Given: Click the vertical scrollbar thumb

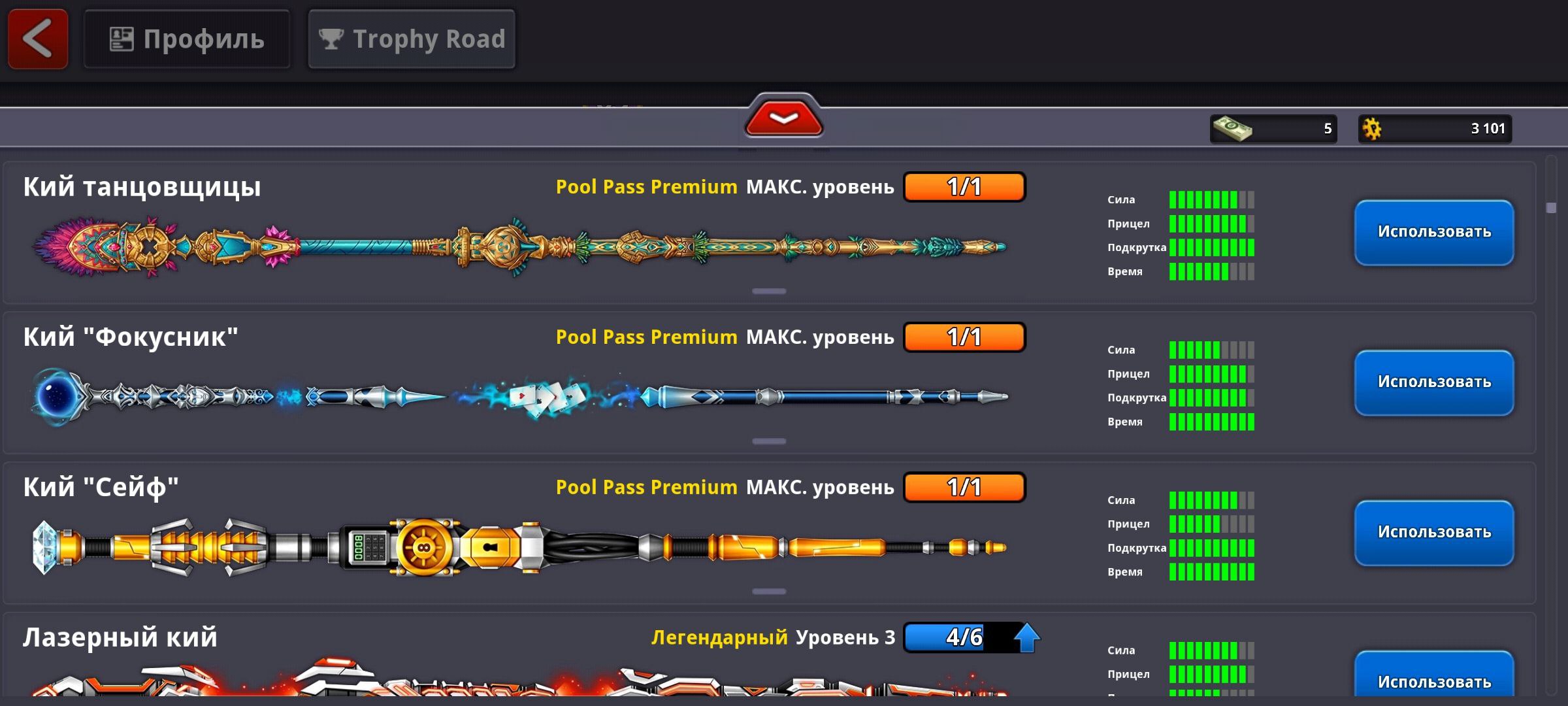Looking at the screenshot, I should pyautogui.click(x=1551, y=208).
